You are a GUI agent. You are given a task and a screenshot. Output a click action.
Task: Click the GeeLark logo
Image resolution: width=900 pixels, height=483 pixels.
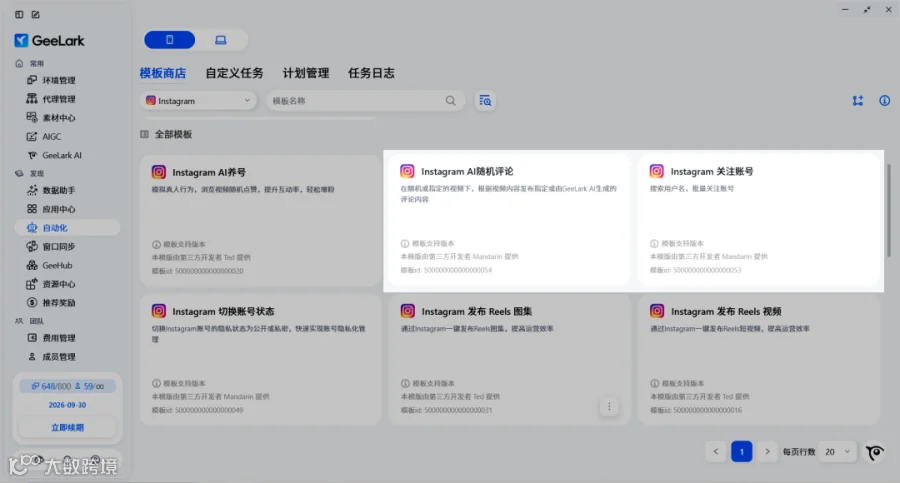(x=49, y=40)
